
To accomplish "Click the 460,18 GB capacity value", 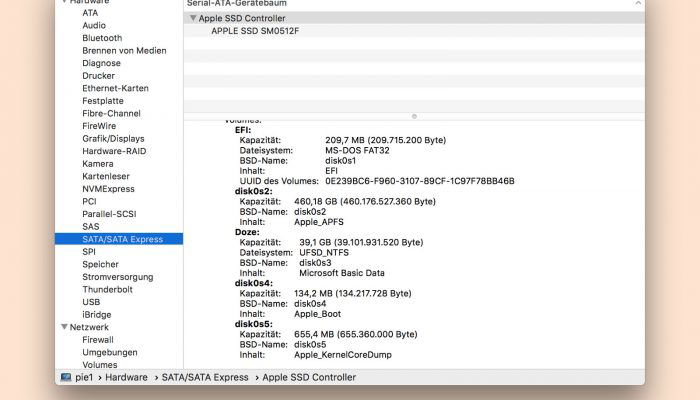I will coord(365,201).
